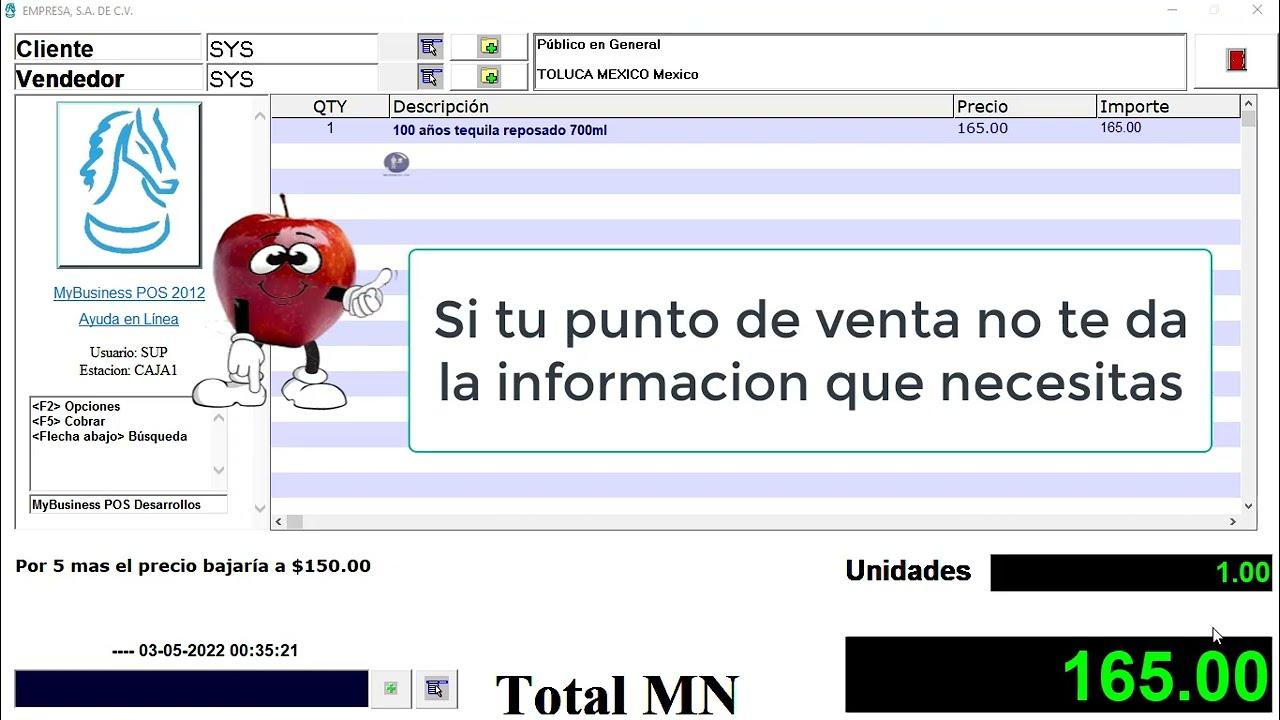Add new vendor with green plus folder icon
The image size is (1280, 720).
(489, 77)
